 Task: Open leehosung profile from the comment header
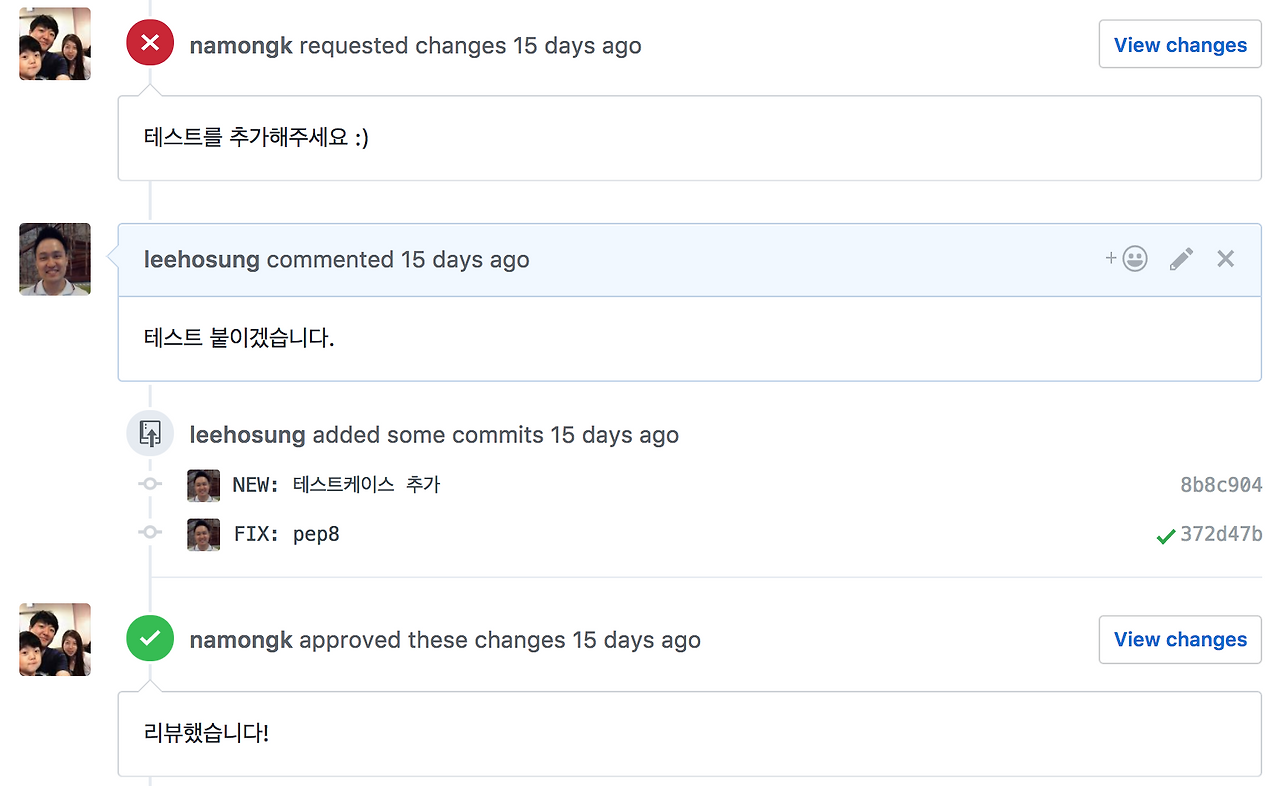pos(202,260)
